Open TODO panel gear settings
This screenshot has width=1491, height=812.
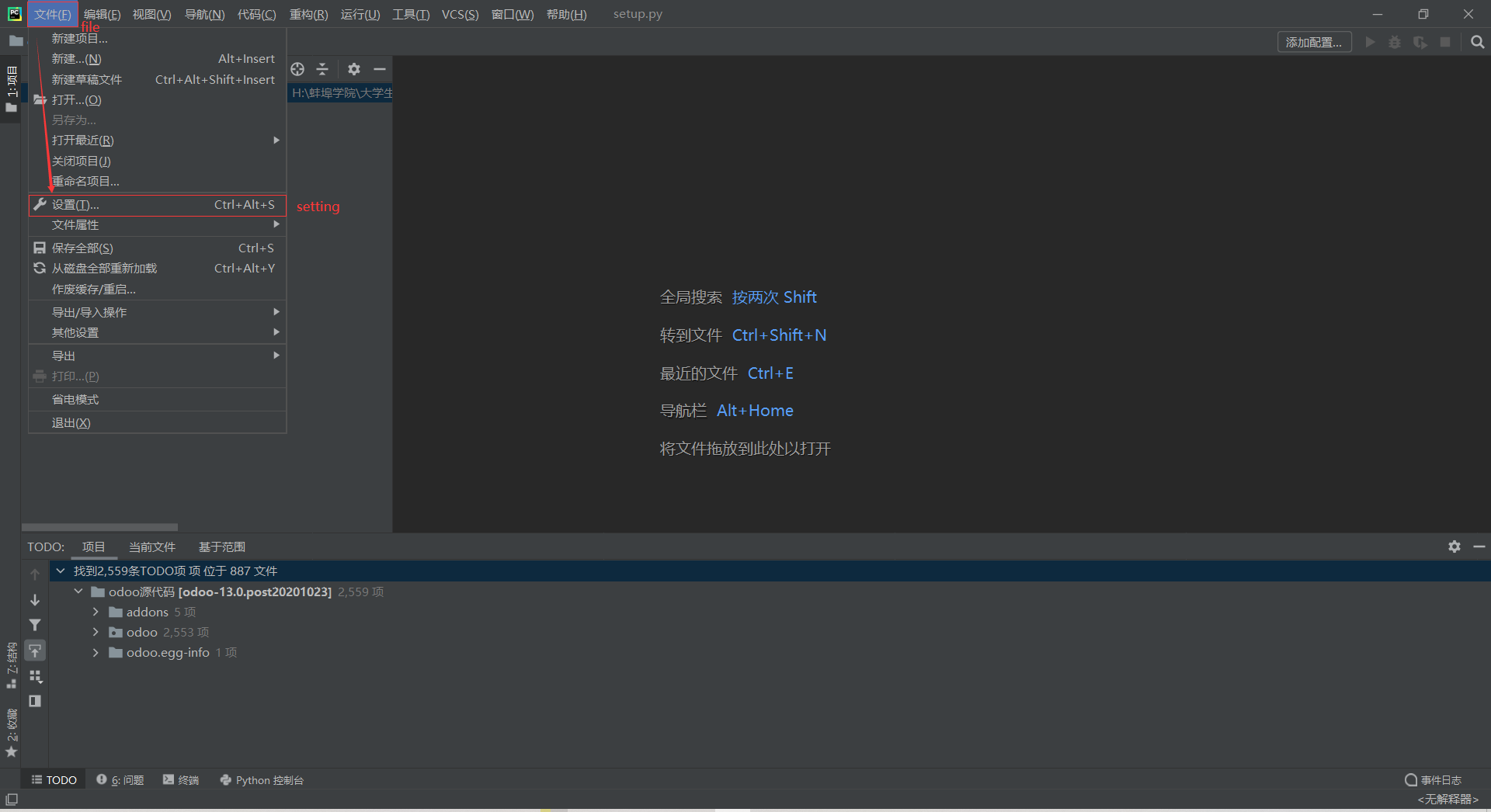click(1455, 547)
